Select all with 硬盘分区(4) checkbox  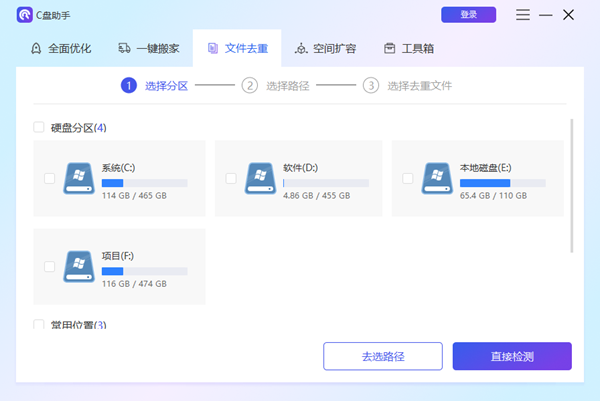39,127
